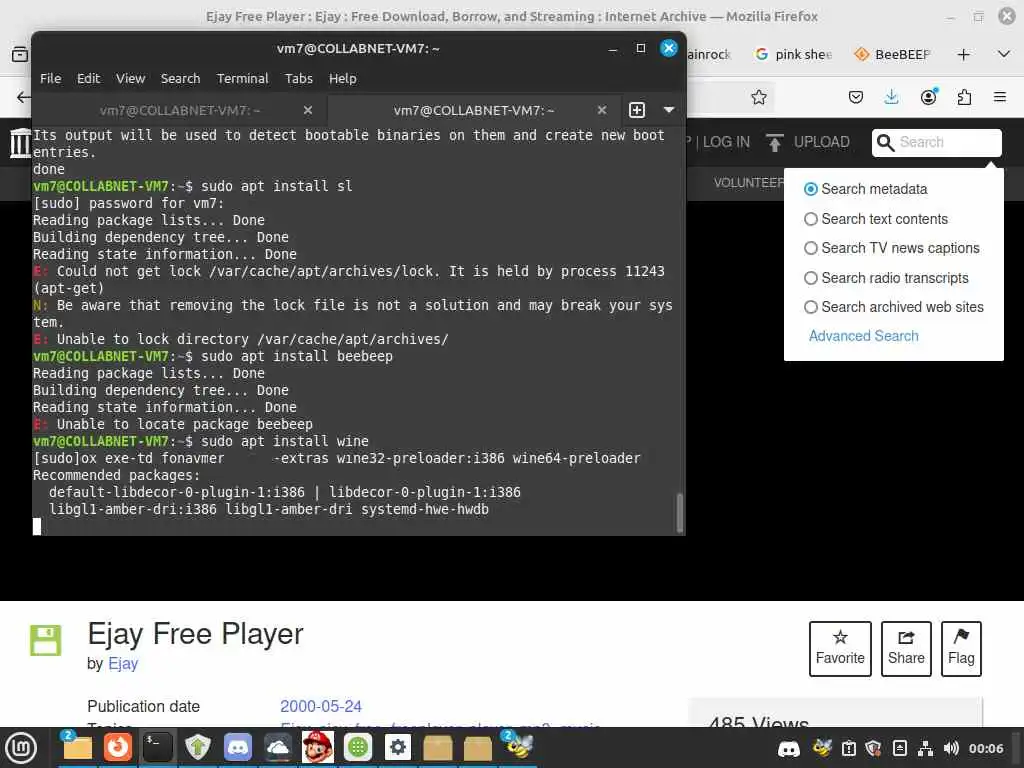This screenshot has height=768, width=1024.
Task: Open a new terminal tab with the plus icon
Action: point(637,110)
